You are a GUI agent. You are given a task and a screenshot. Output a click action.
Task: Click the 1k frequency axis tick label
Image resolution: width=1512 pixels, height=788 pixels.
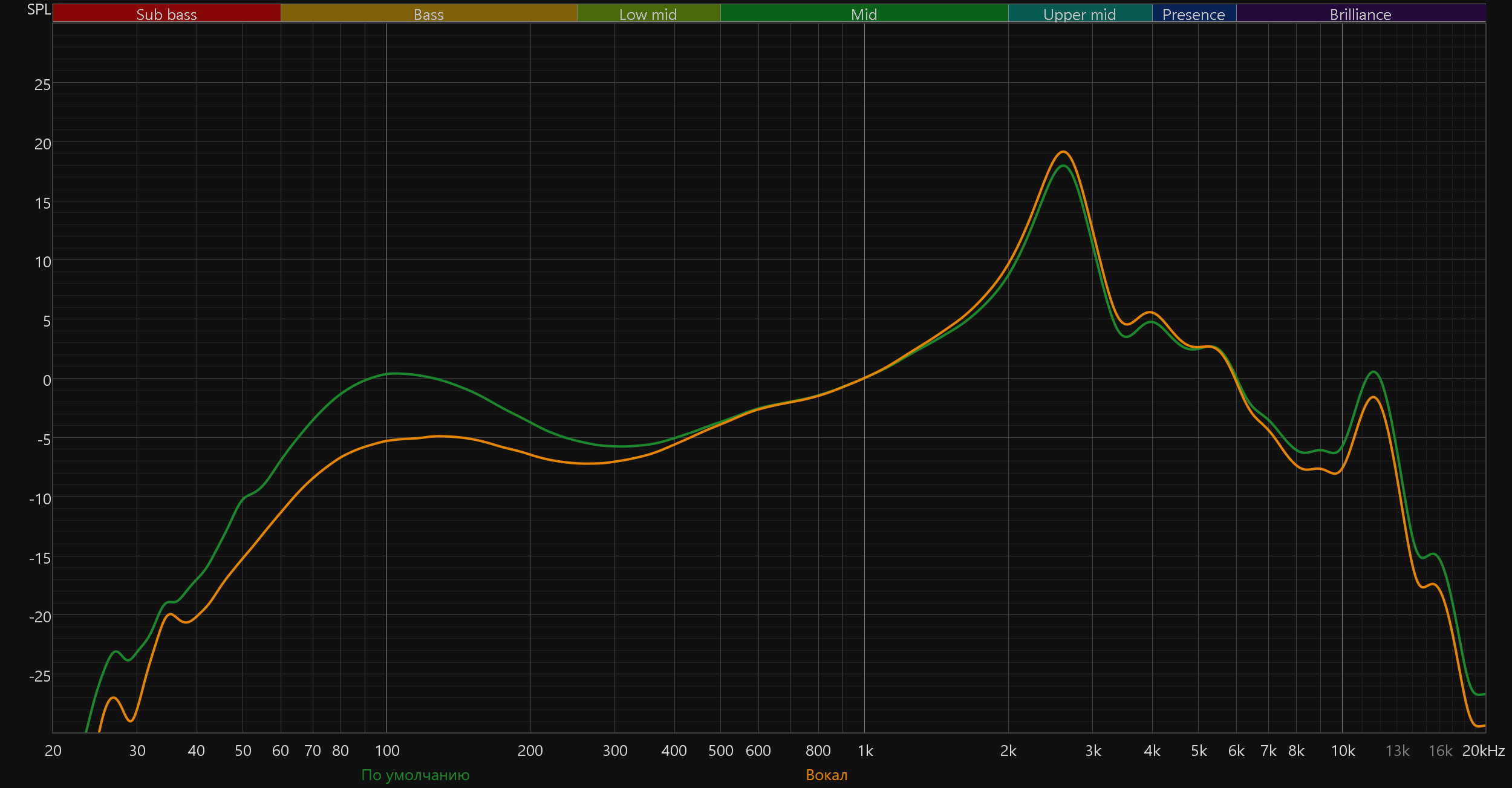865,751
